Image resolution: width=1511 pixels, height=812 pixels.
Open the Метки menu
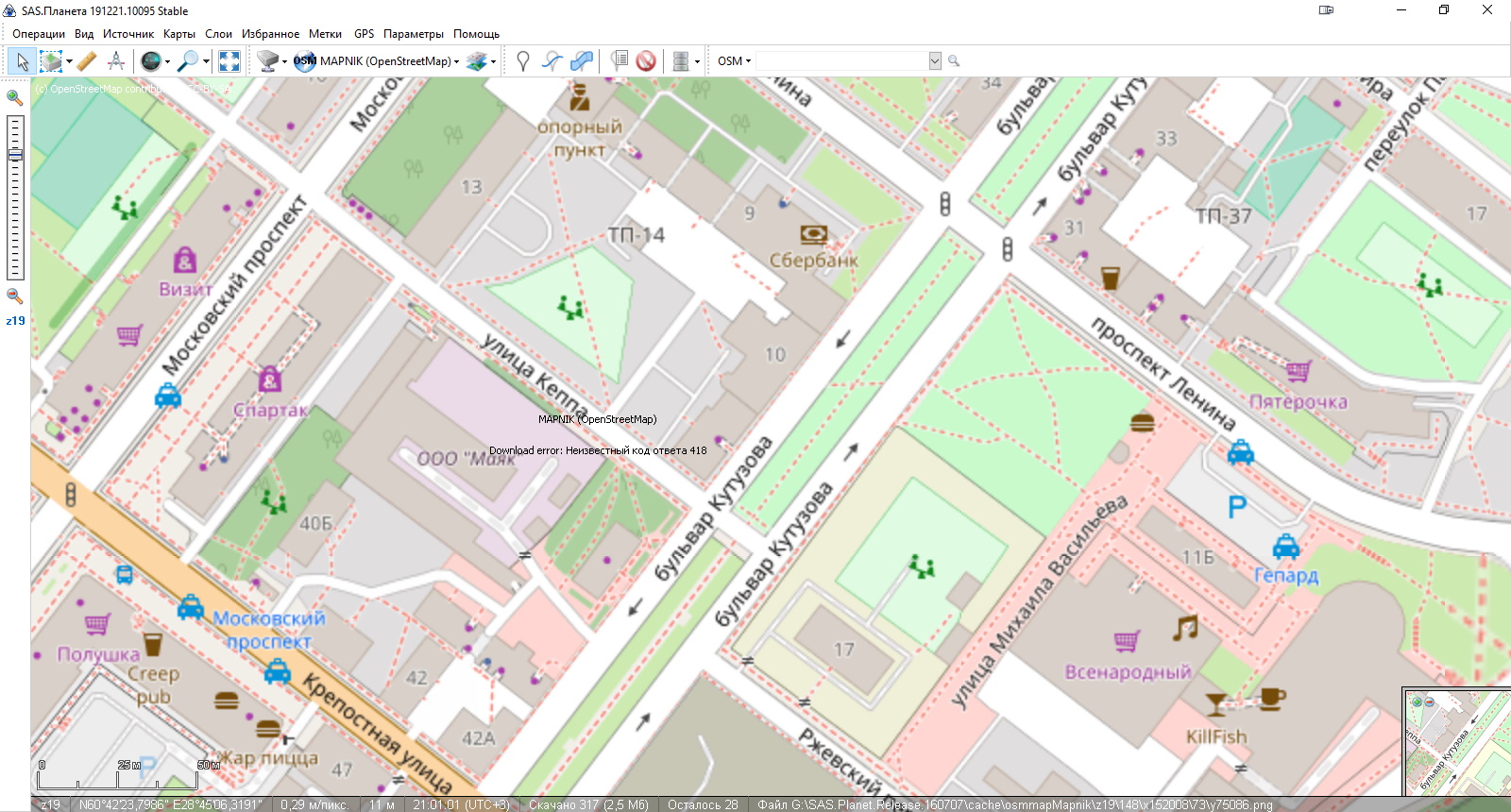pyautogui.click(x=325, y=34)
